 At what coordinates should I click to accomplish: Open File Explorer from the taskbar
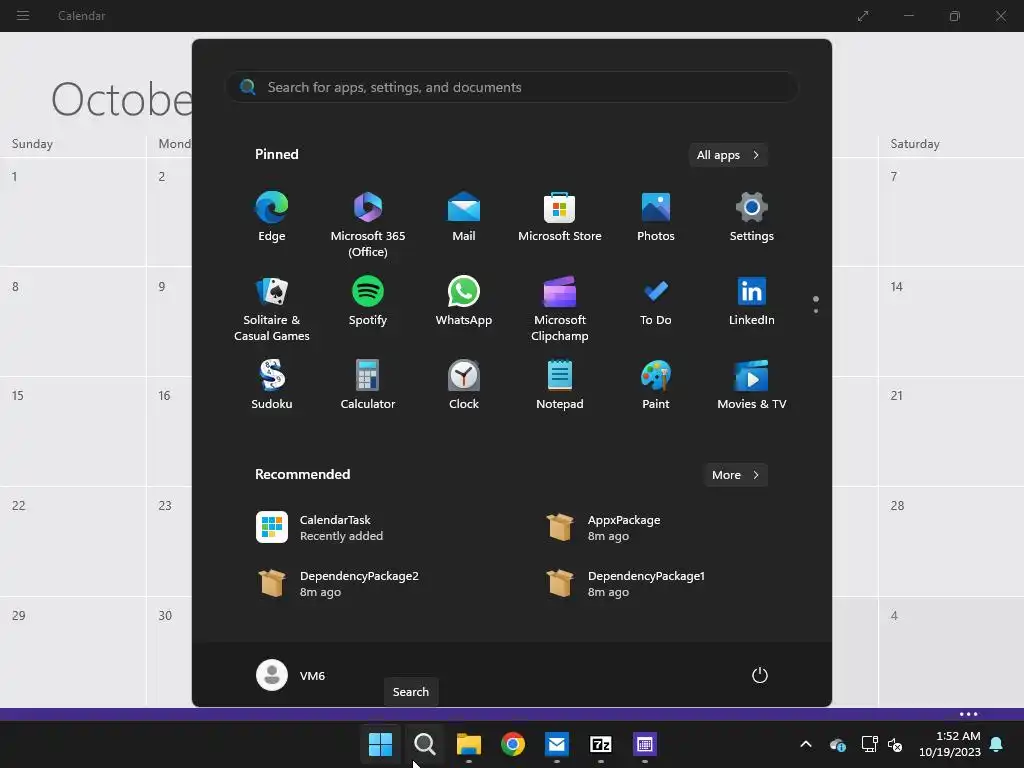(x=468, y=744)
